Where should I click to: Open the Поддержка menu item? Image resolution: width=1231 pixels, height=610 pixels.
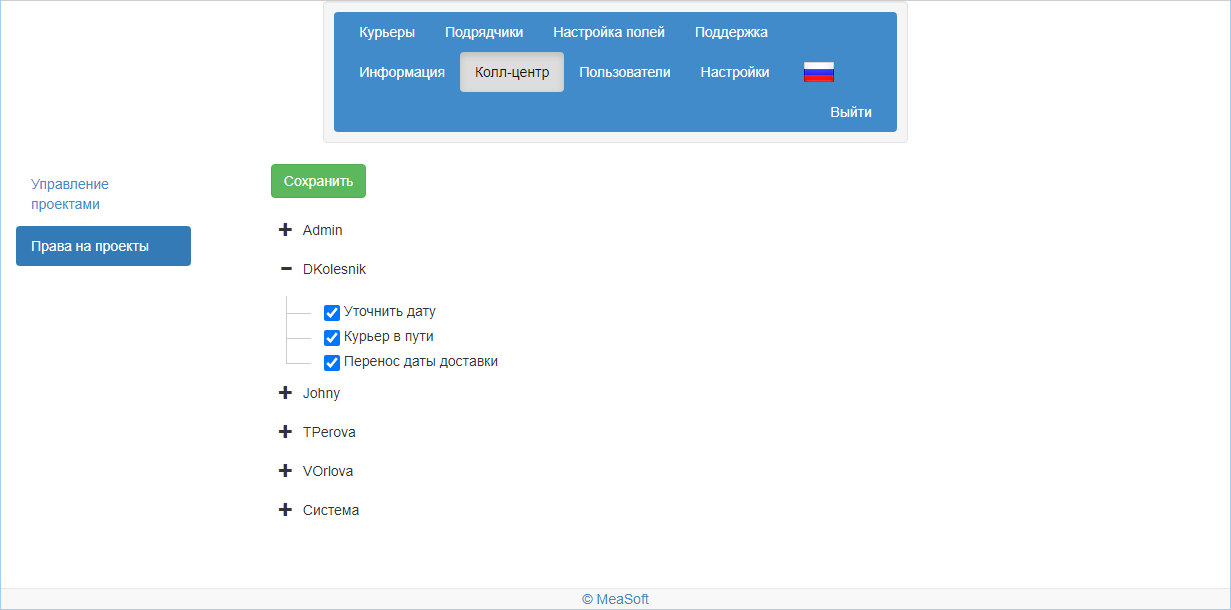(731, 32)
